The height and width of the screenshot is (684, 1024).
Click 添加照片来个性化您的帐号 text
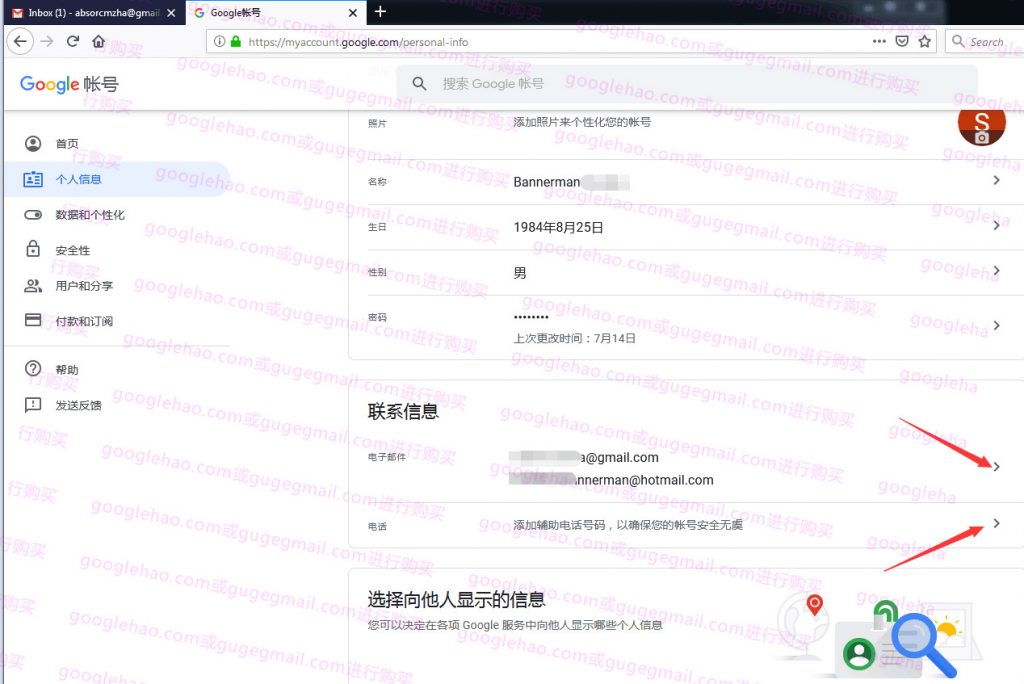pos(582,122)
